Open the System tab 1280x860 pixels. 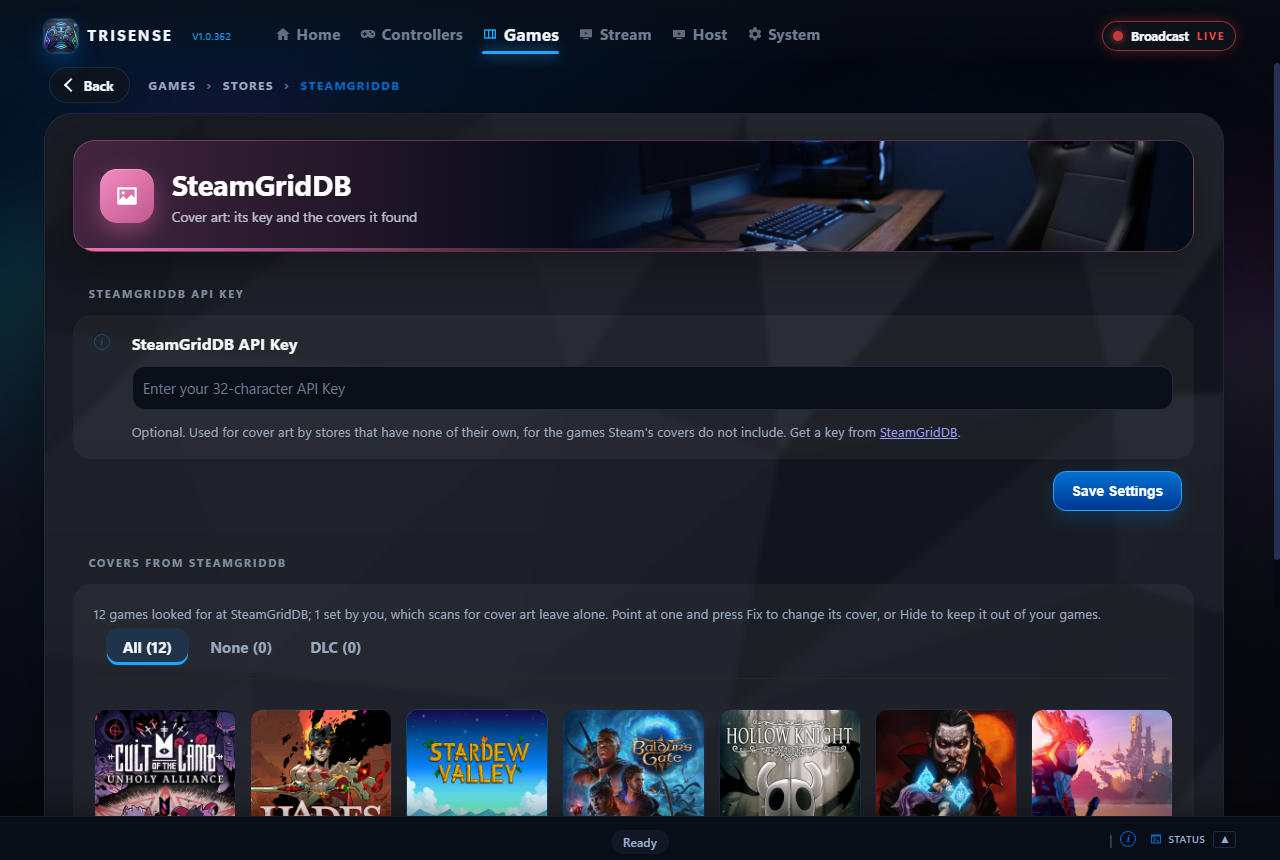(x=784, y=35)
